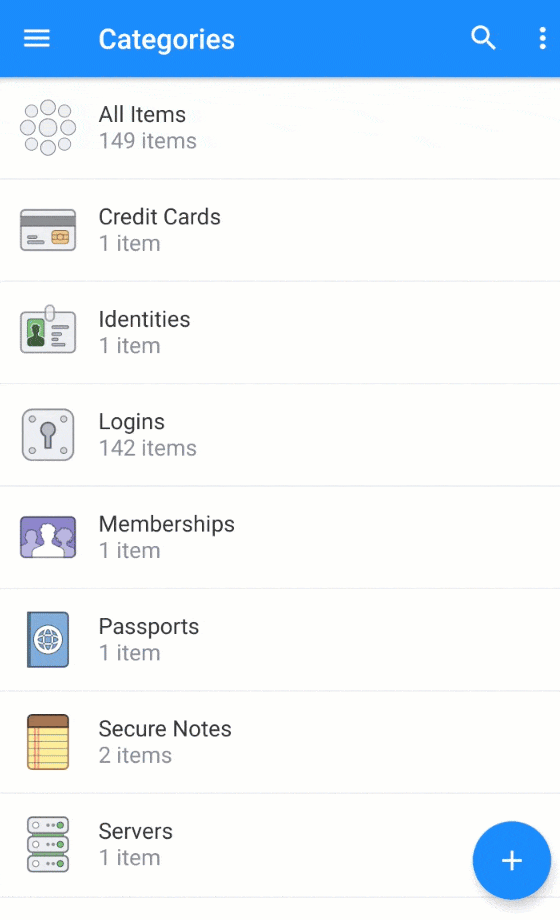The image size is (560, 920).
Task: Click the Identities badge icon
Action: pos(48,330)
